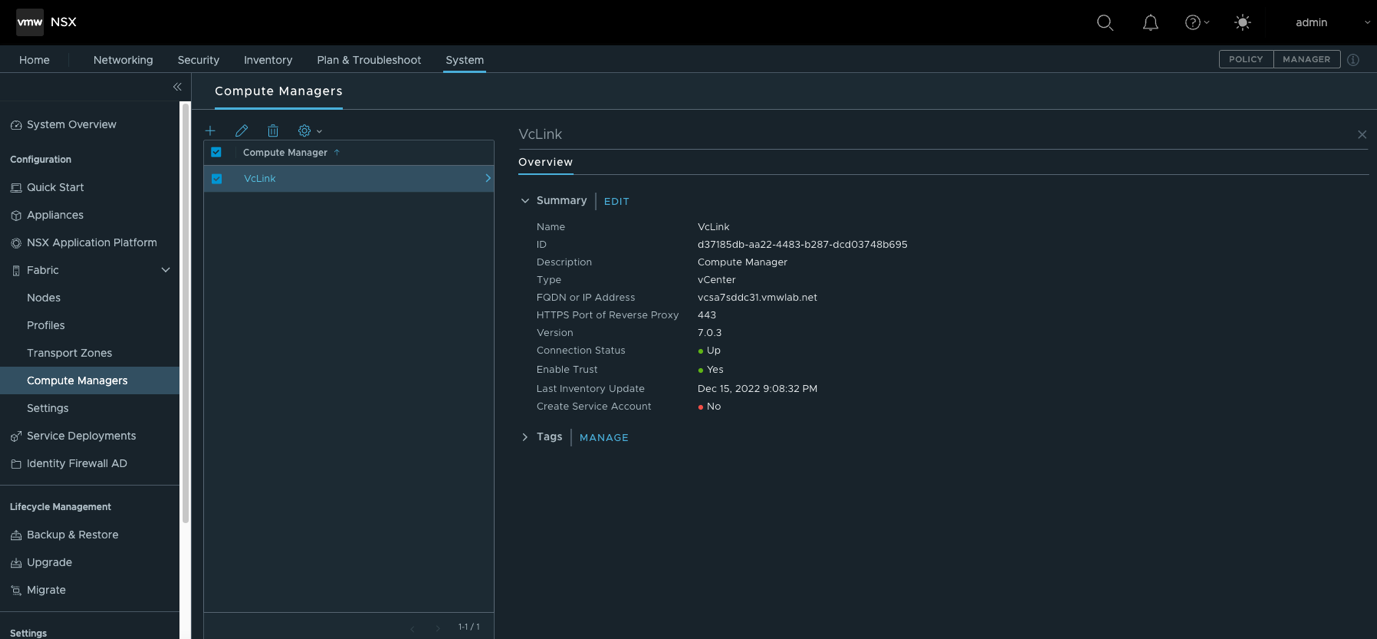Click the sidebar vertical scrollbar

[185, 314]
